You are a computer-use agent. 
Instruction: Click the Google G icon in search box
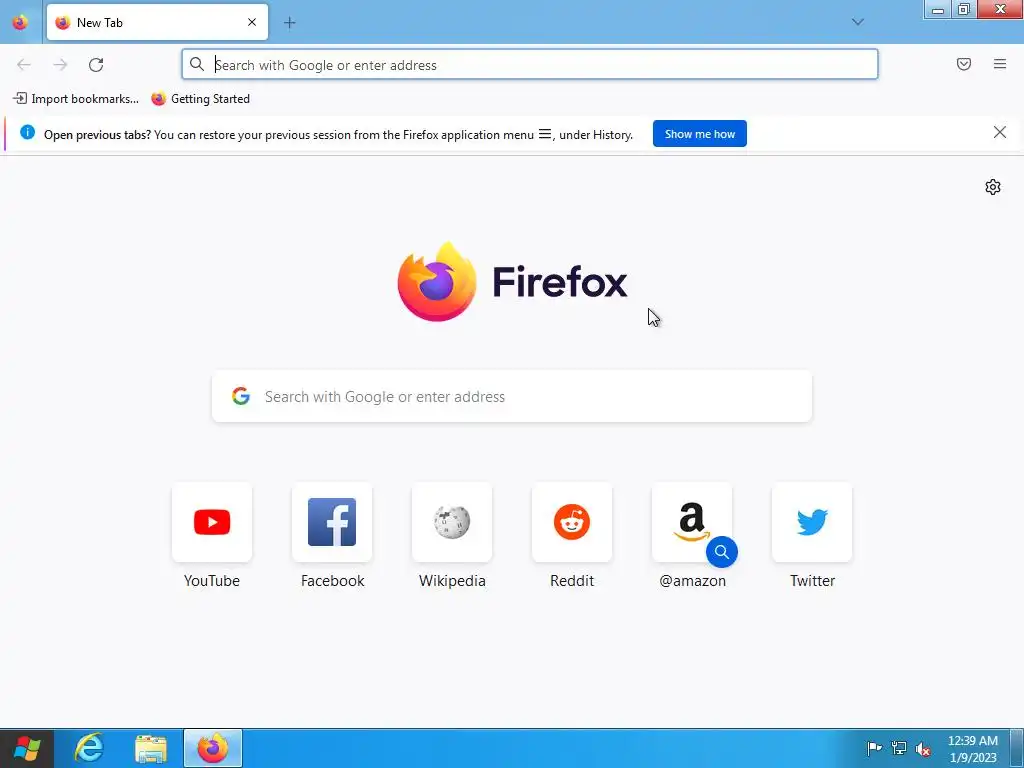241,396
